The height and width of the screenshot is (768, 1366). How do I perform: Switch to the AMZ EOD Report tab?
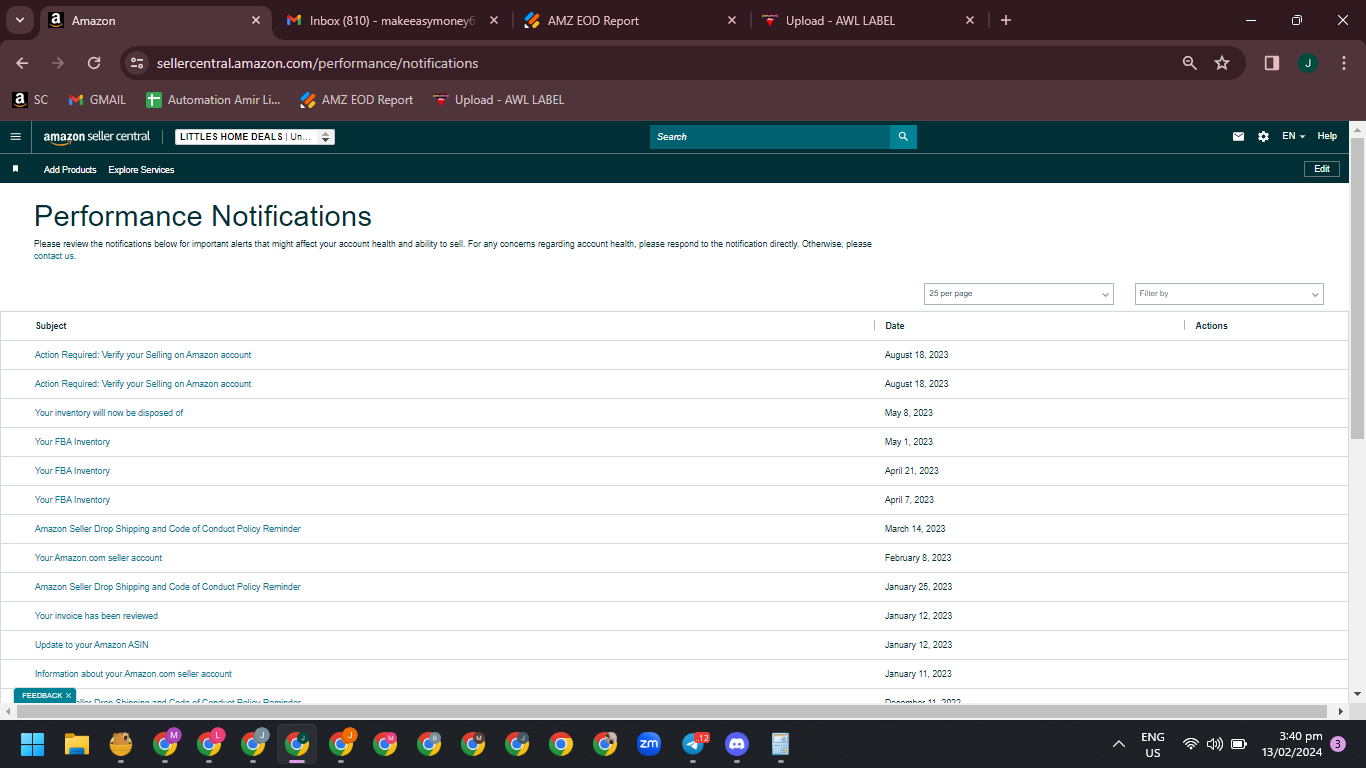tap(630, 20)
